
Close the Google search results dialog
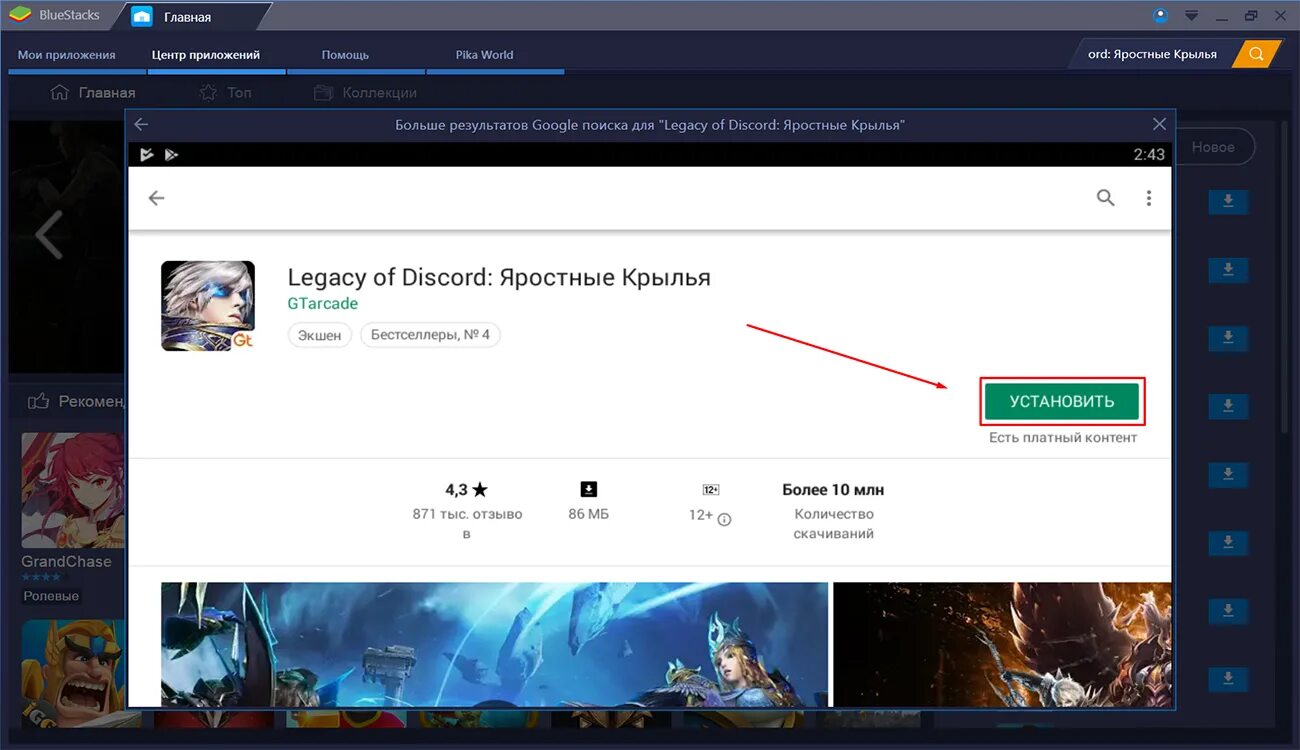coord(1159,124)
